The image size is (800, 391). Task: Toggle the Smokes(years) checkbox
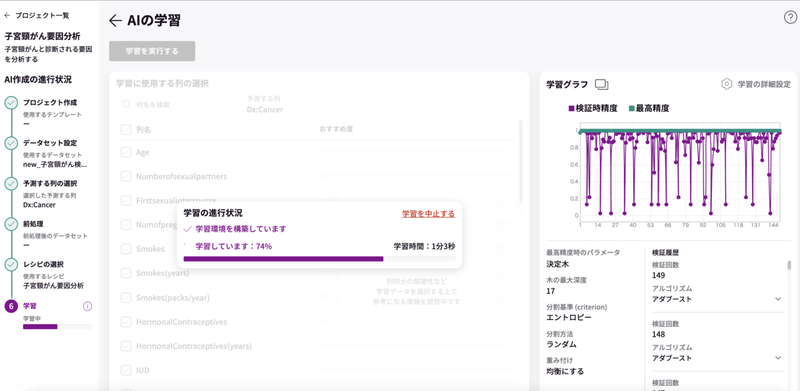pyautogui.click(x=126, y=273)
